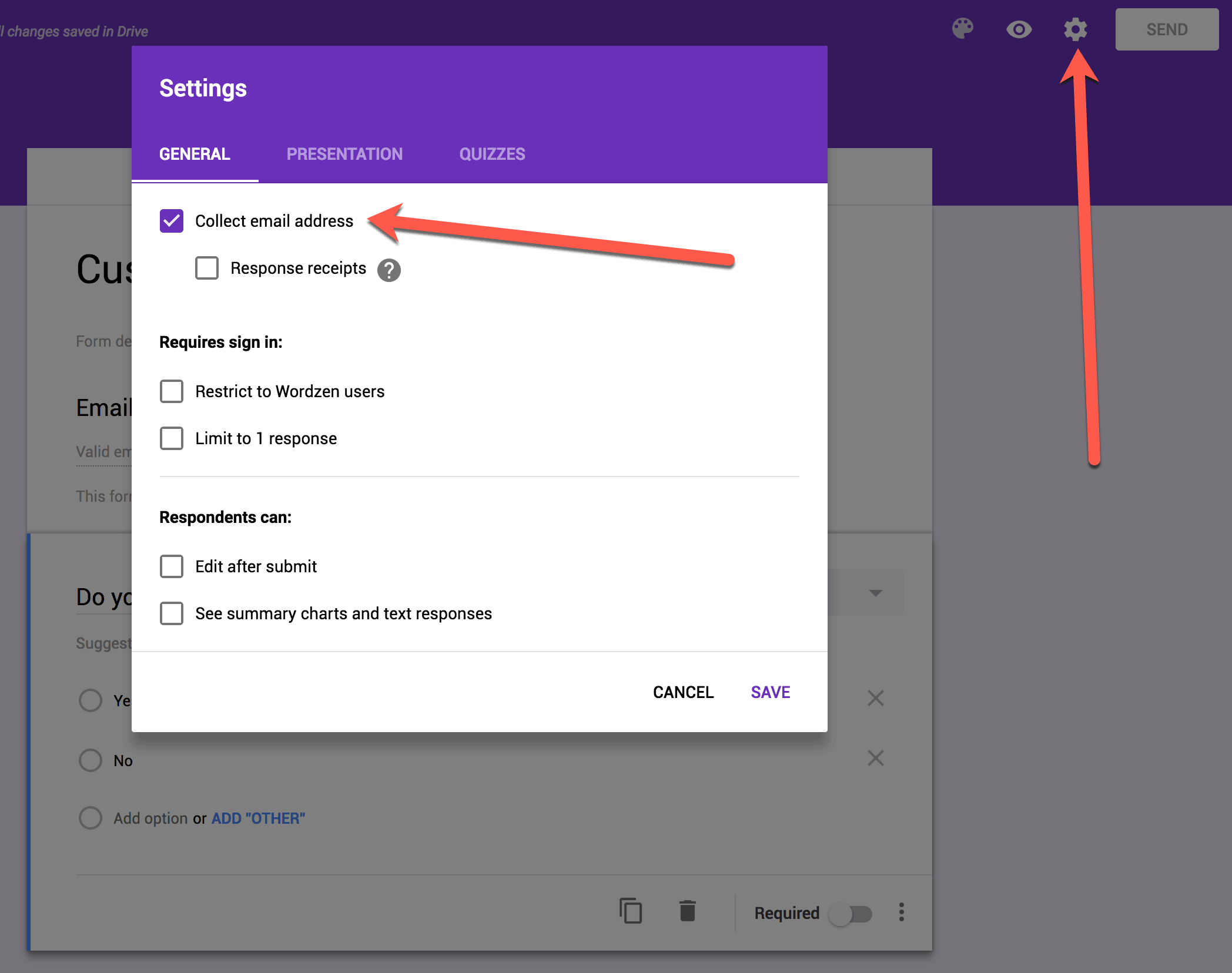Open the color palette theme icon
Viewport: 1232px width, 973px height.
962,29
